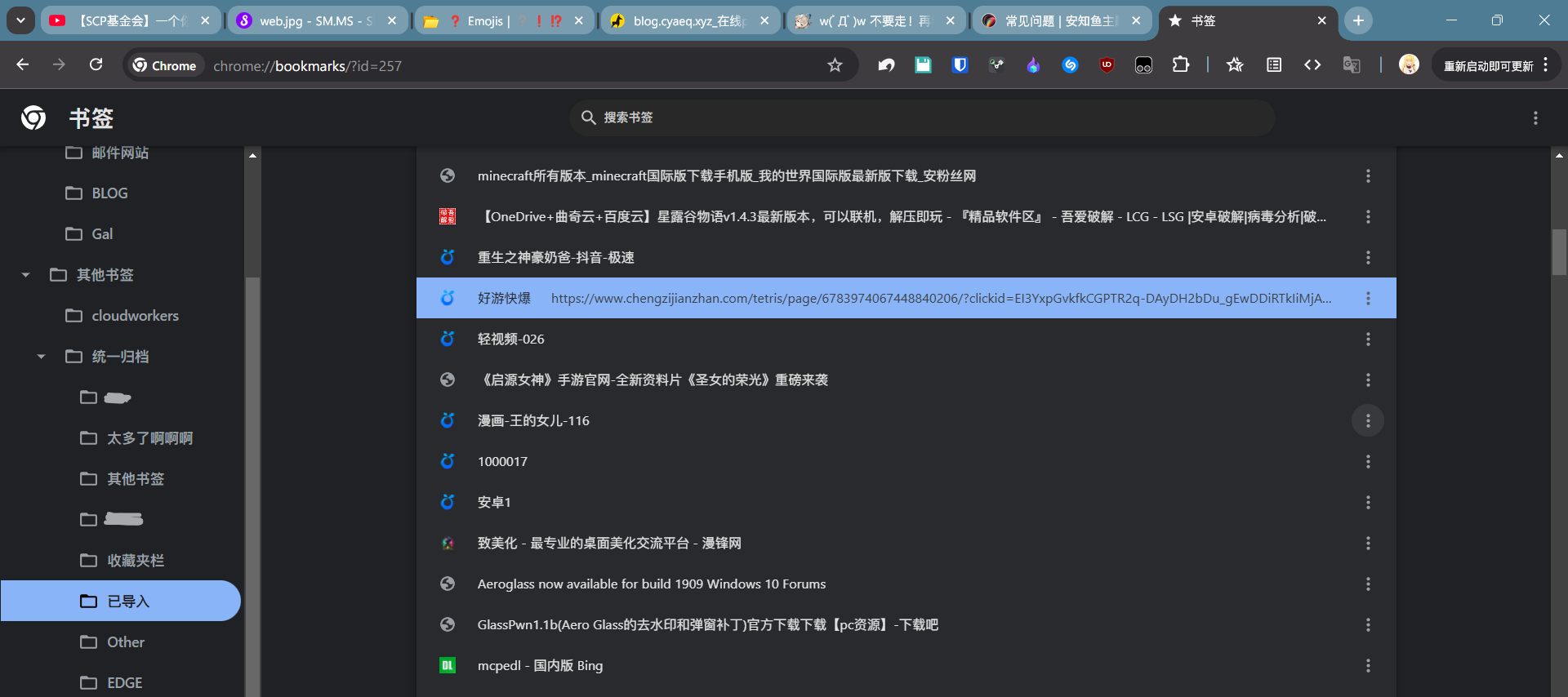1568x697 pixels.
Task: Click the forward navigation arrow
Action: coord(59,64)
